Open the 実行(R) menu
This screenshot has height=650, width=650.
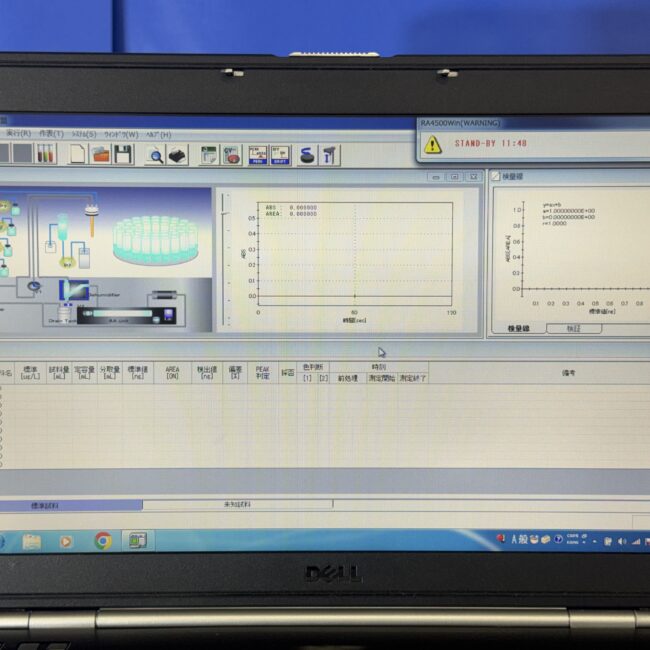[18, 133]
